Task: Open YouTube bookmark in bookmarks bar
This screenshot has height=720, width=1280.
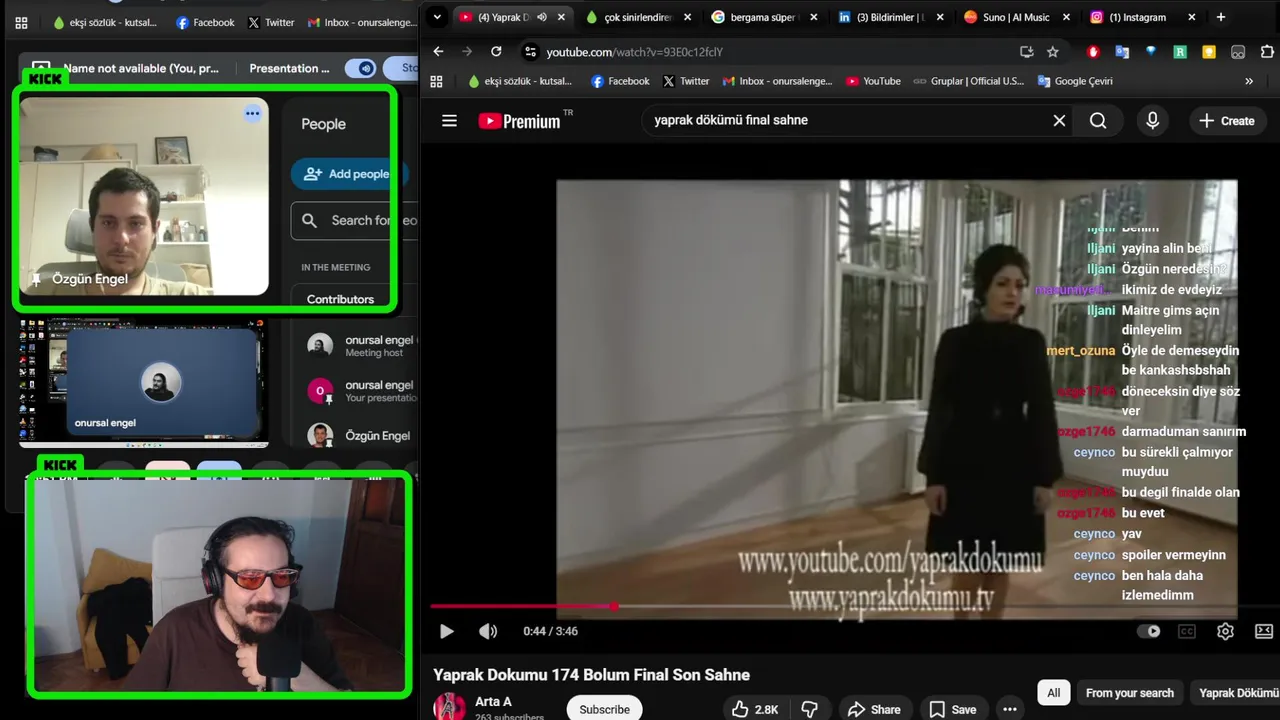Action: pyautogui.click(x=873, y=81)
